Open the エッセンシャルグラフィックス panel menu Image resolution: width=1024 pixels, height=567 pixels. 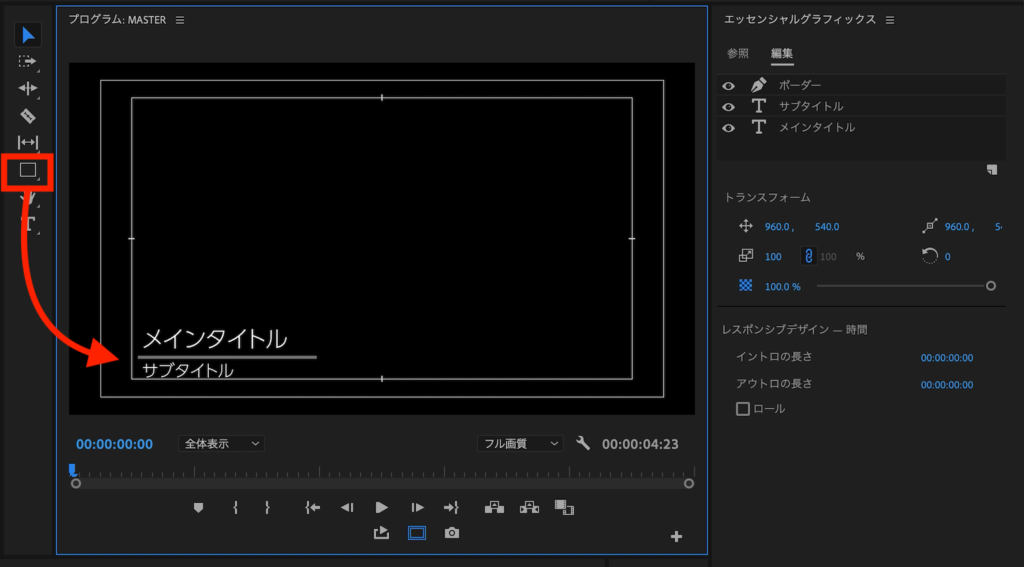click(890, 20)
